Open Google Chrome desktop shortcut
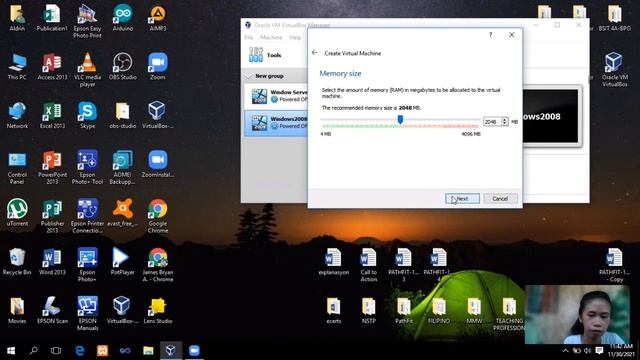 coord(158,216)
